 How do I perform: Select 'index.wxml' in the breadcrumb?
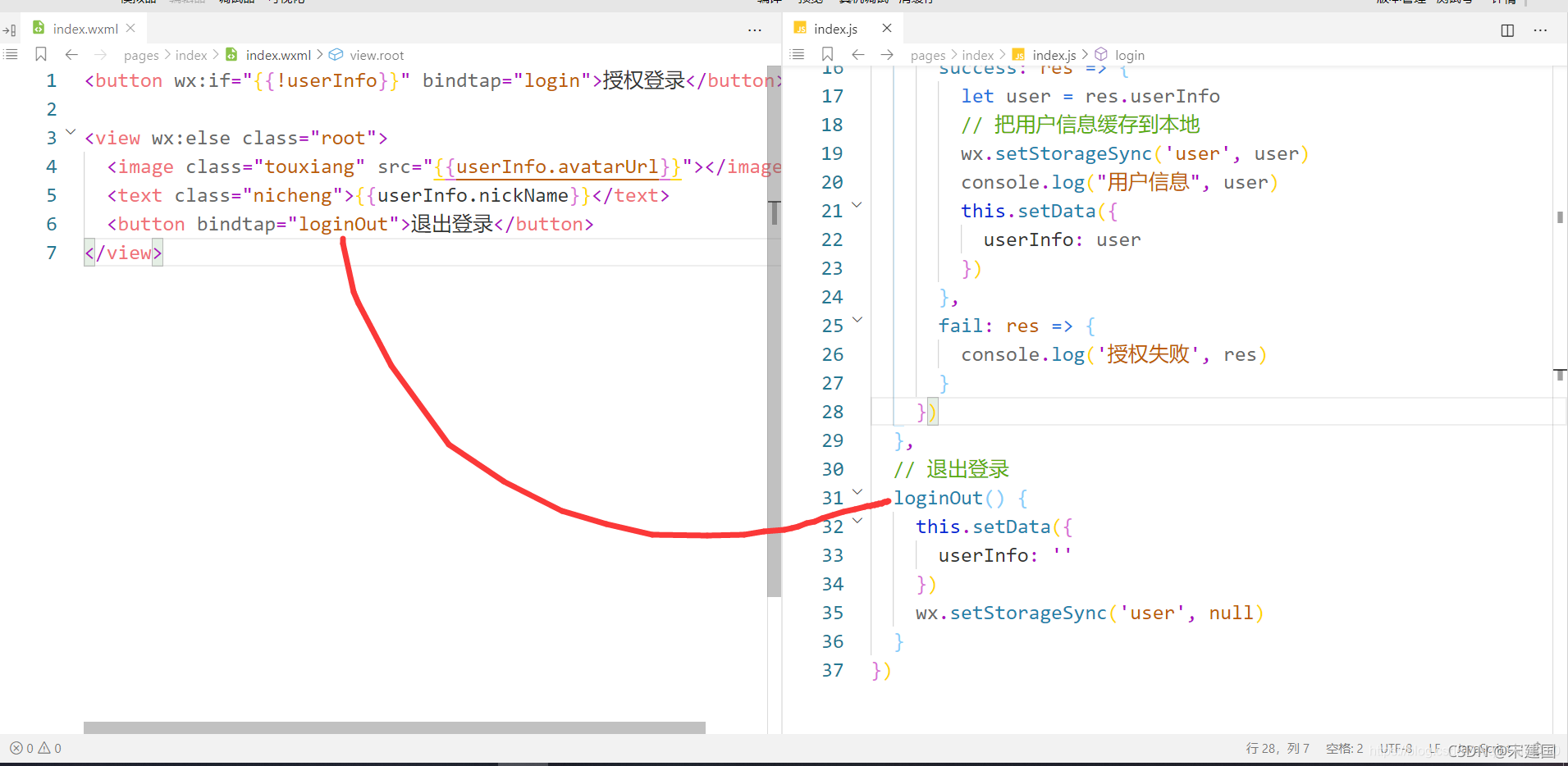coord(278,55)
